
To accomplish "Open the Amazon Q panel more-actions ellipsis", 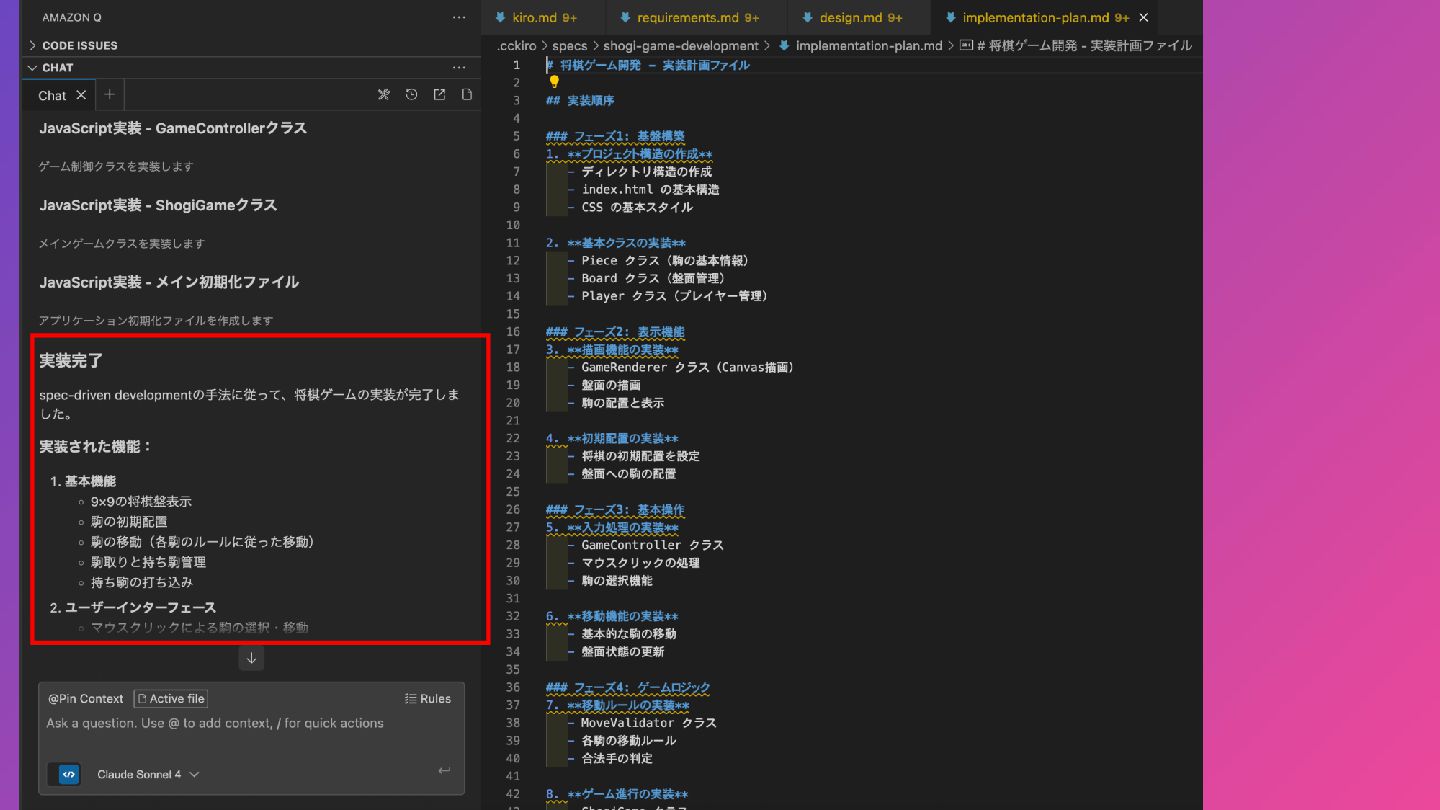I will click(x=458, y=18).
